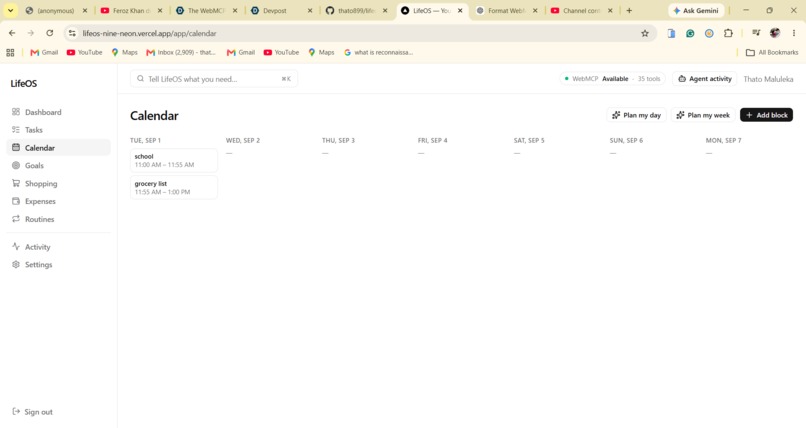Click the WED, SEP 2 day header

point(243,140)
